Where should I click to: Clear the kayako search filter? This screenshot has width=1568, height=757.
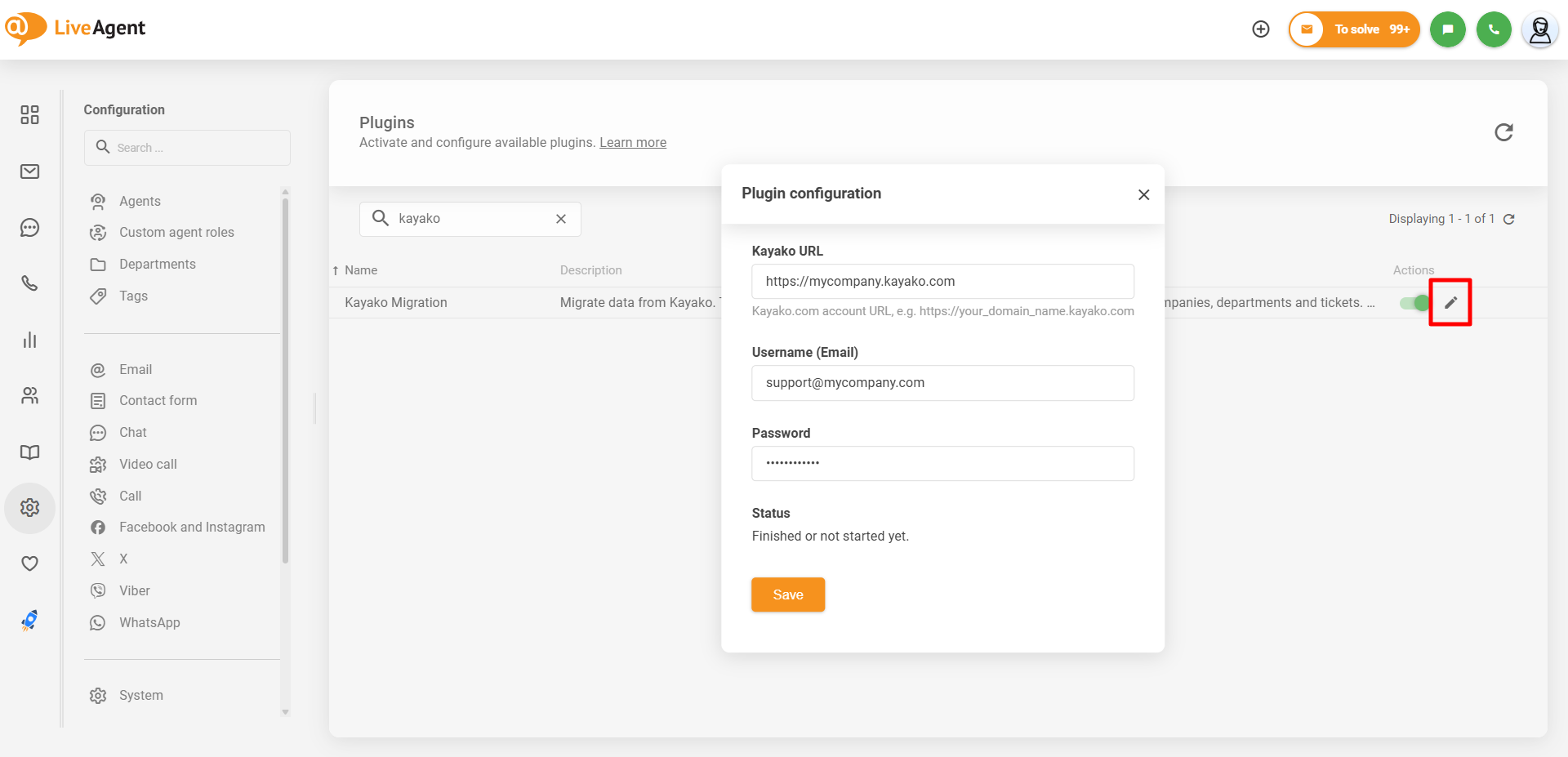561,219
